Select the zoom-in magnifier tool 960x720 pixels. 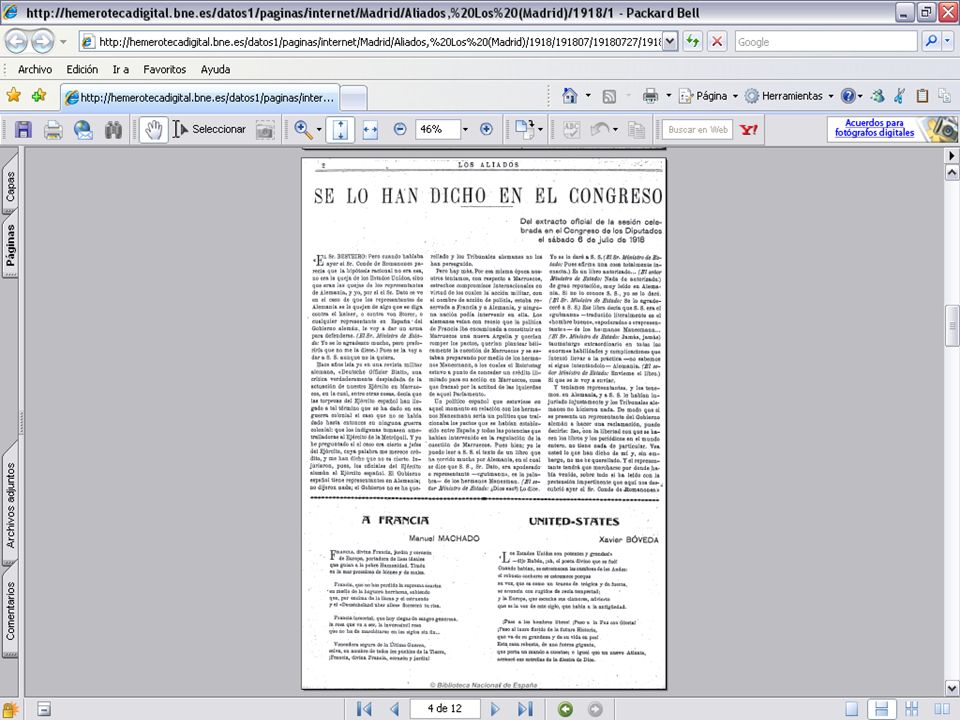(302, 129)
